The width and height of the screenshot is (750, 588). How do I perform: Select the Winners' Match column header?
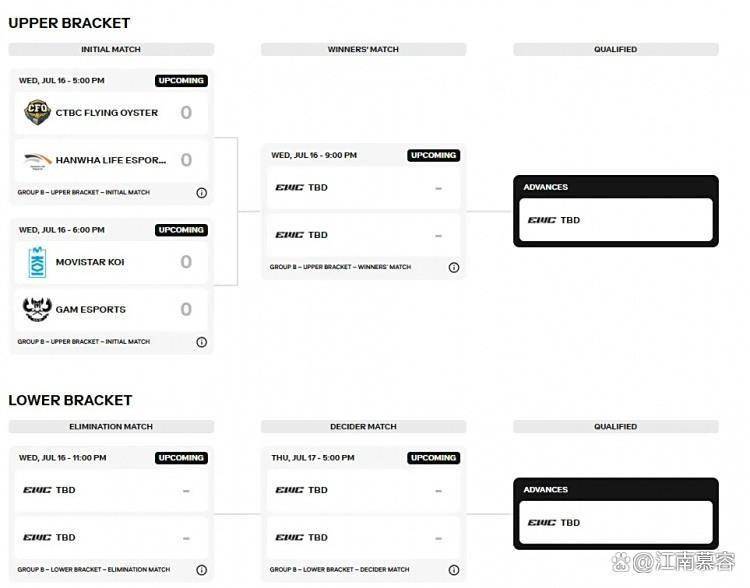363,49
